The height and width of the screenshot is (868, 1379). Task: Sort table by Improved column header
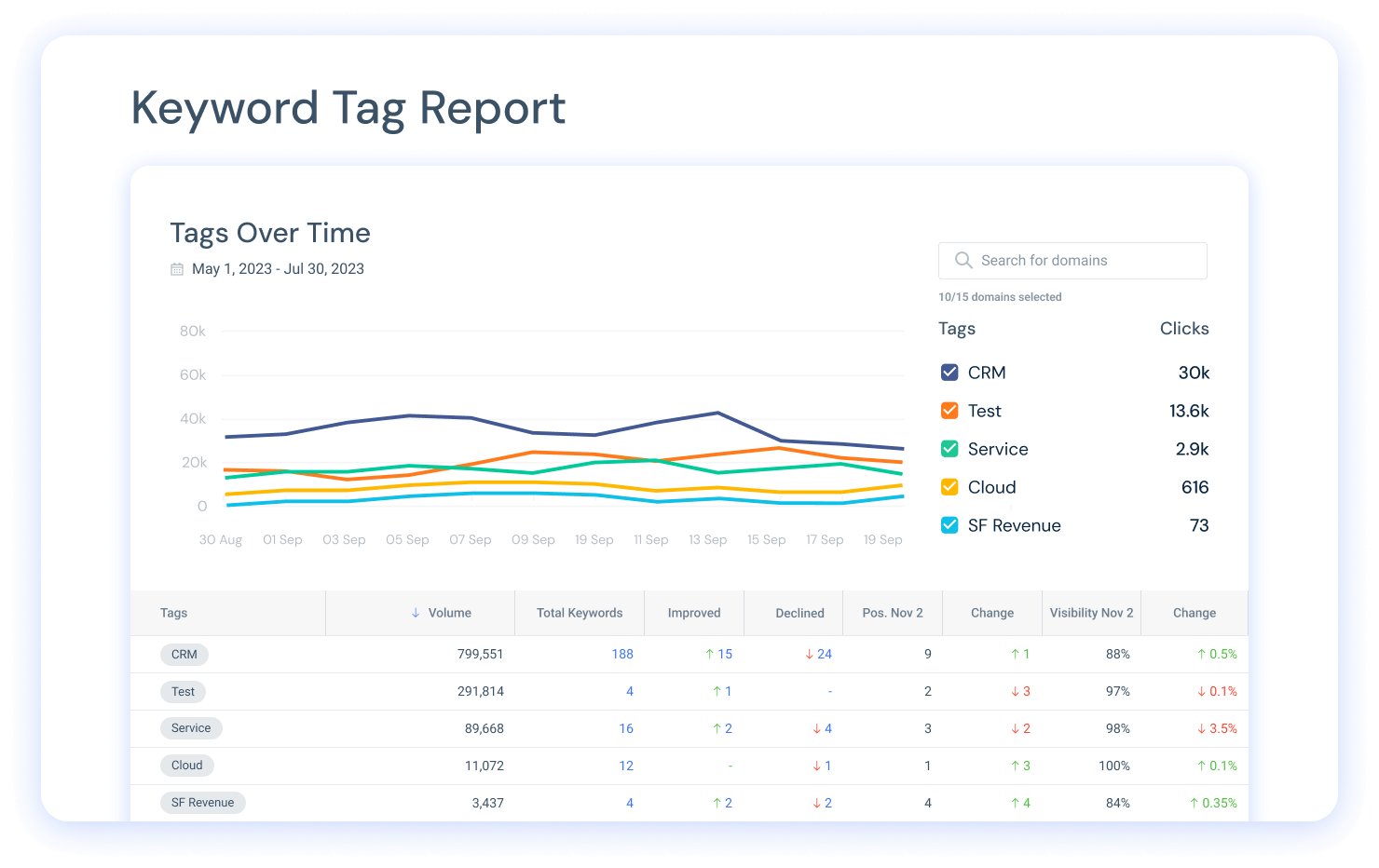click(x=694, y=613)
